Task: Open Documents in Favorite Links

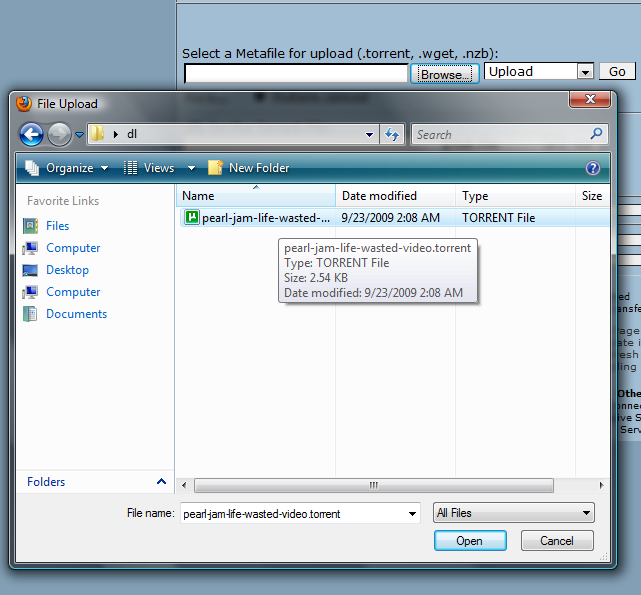Action: click(x=76, y=314)
